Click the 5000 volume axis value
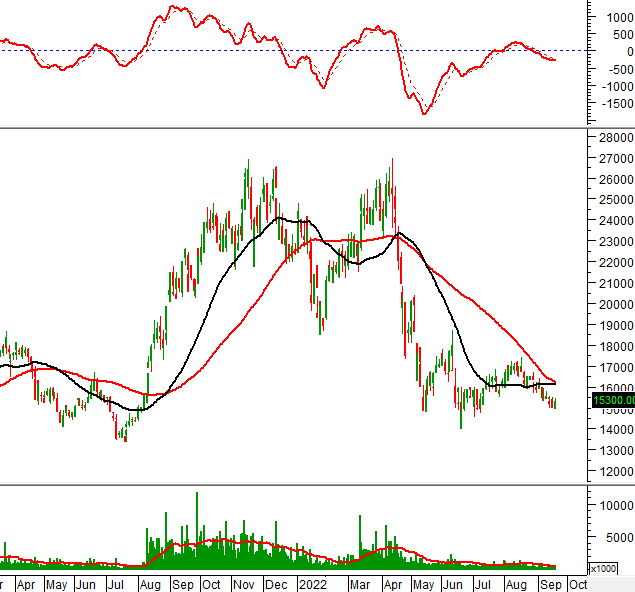 pos(620,538)
